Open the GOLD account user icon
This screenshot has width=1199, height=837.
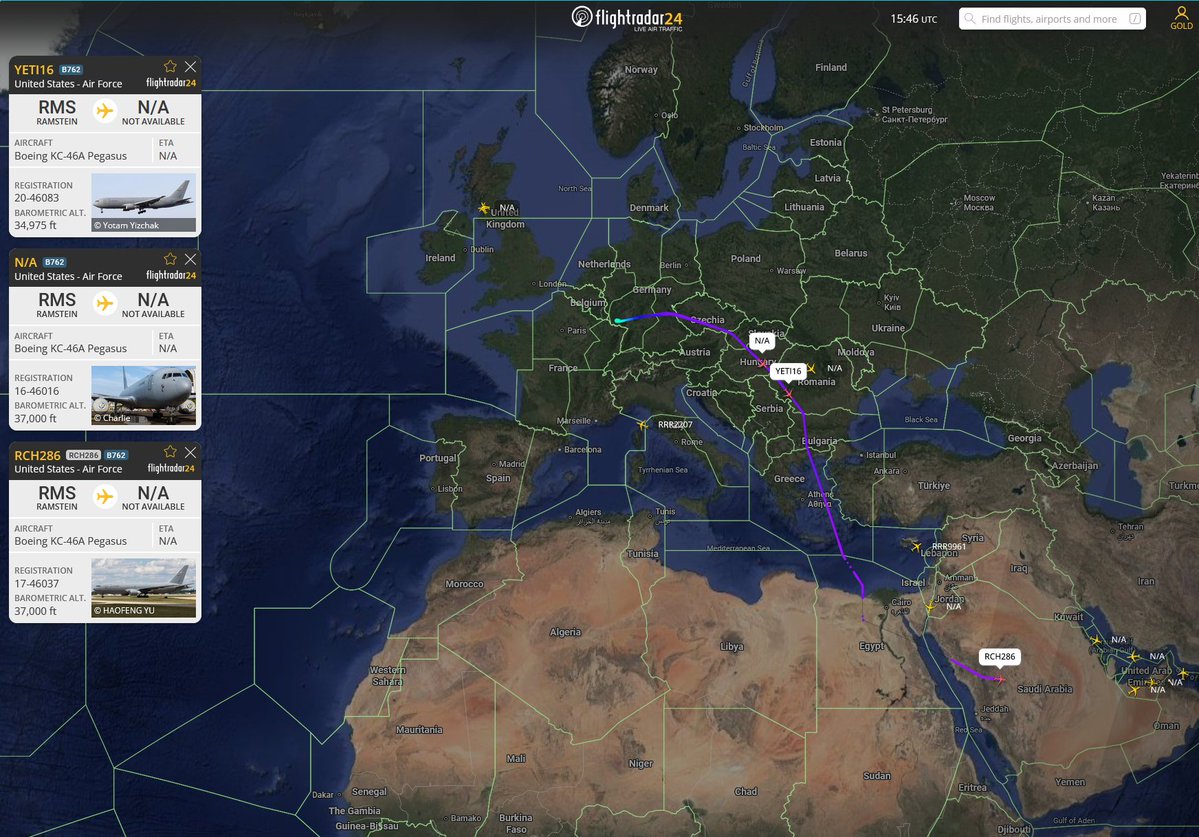click(1181, 17)
